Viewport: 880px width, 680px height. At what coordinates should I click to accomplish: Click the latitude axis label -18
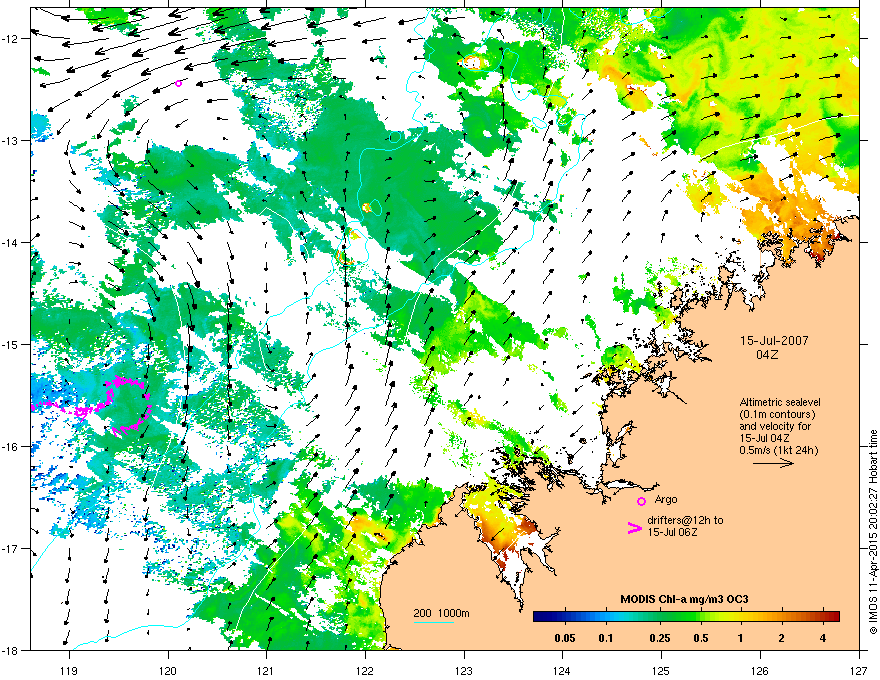10,650
